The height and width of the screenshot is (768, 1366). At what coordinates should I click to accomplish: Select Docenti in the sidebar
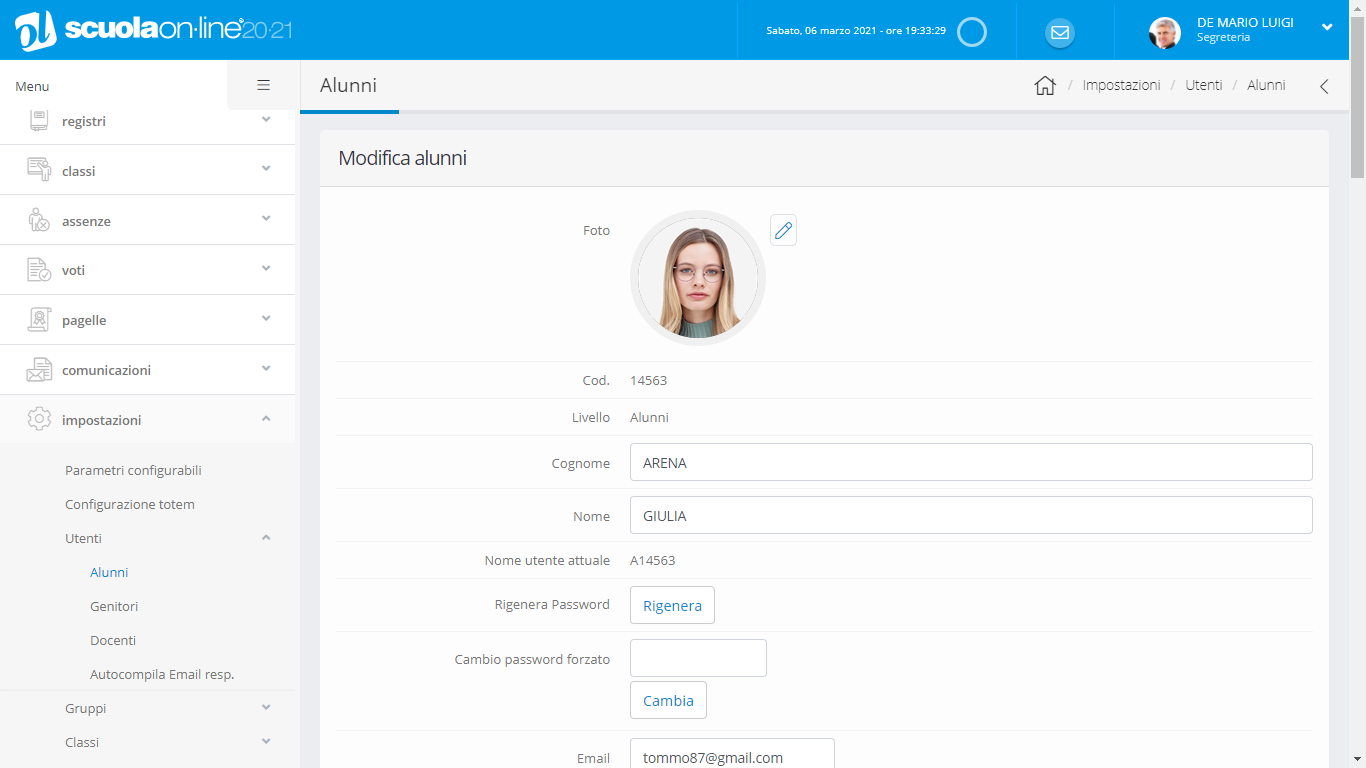113,640
